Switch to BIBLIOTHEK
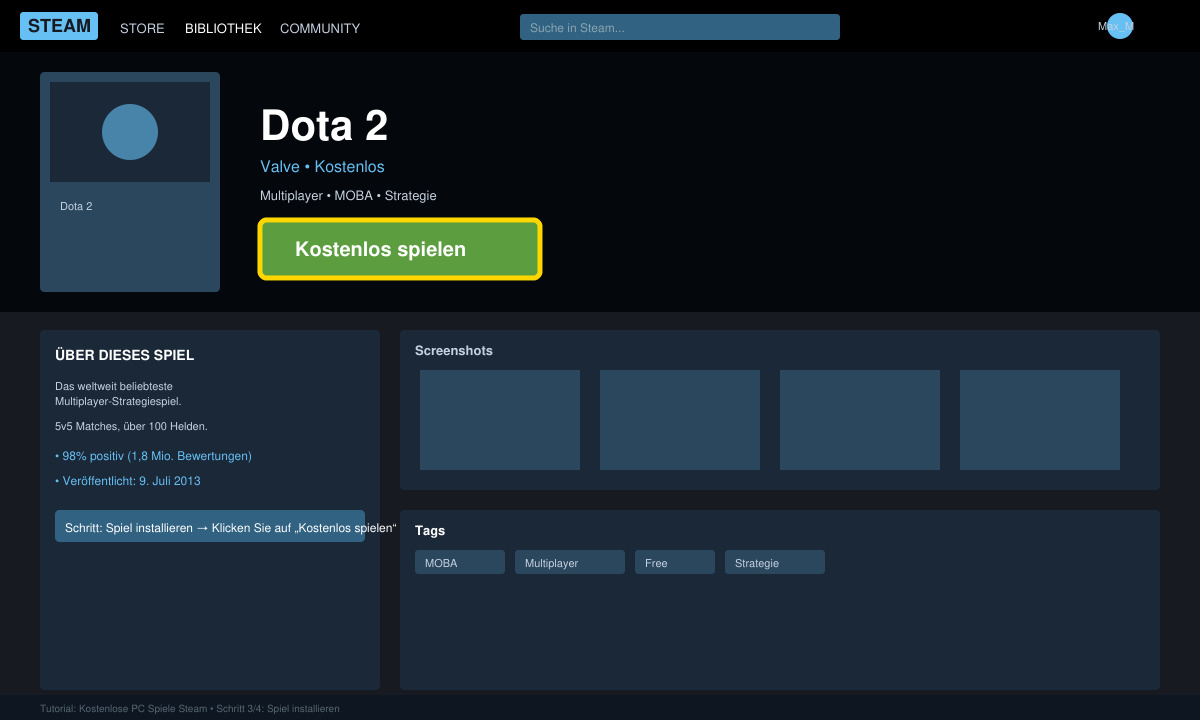The image size is (1200, 720). click(223, 28)
